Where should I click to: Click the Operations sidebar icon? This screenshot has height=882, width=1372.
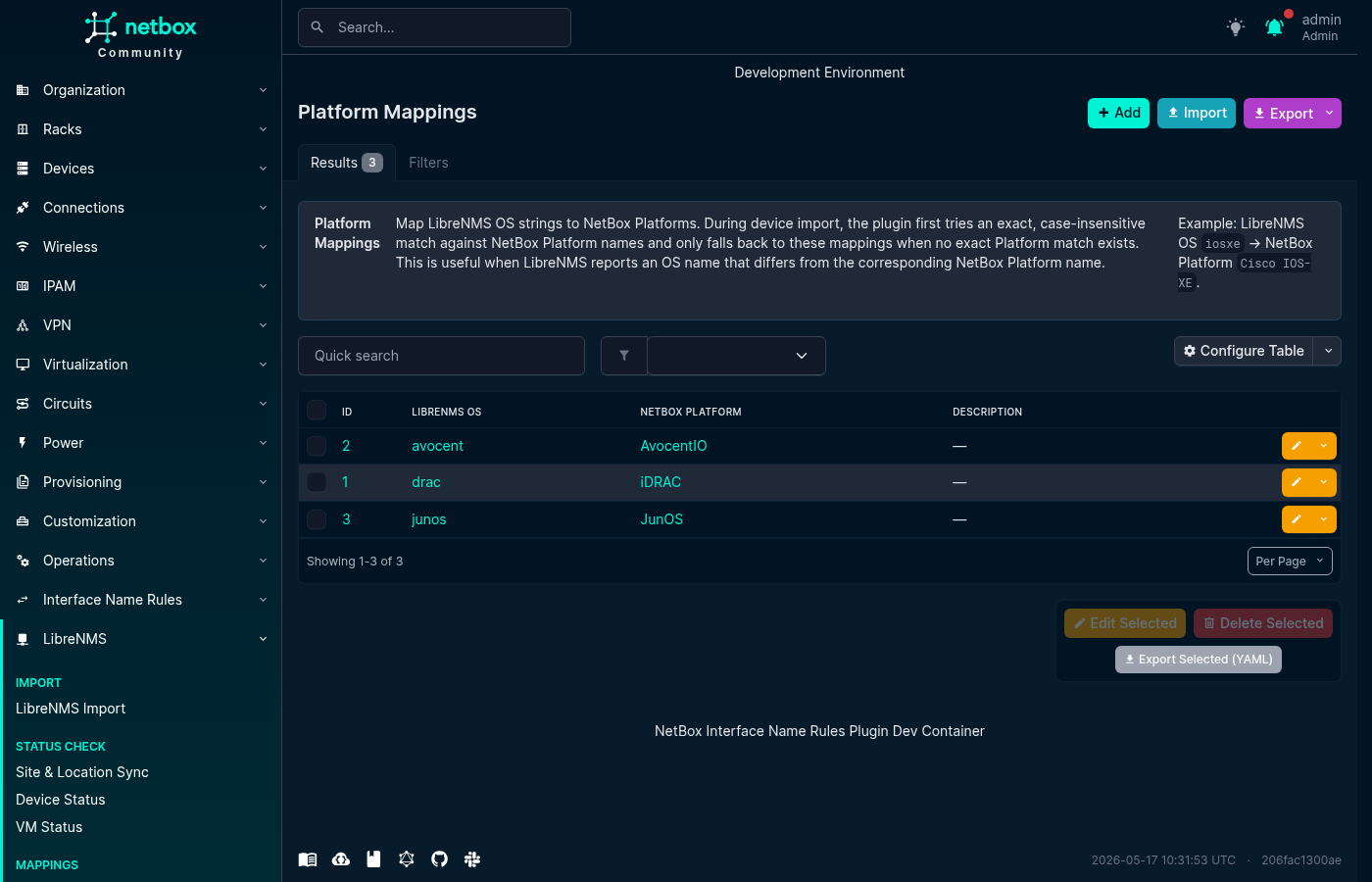[x=23, y=561]
